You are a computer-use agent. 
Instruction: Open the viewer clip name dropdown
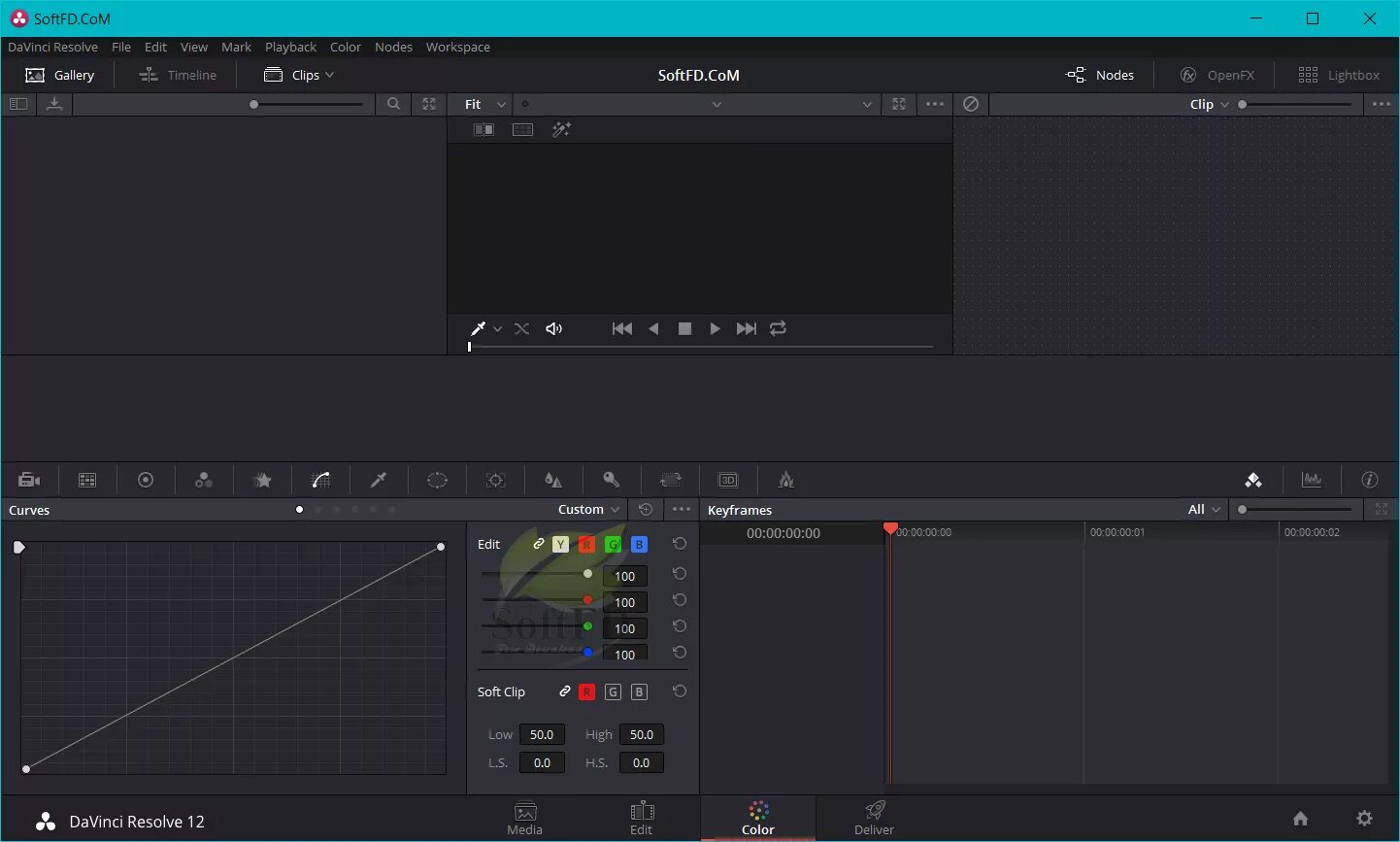717,104
